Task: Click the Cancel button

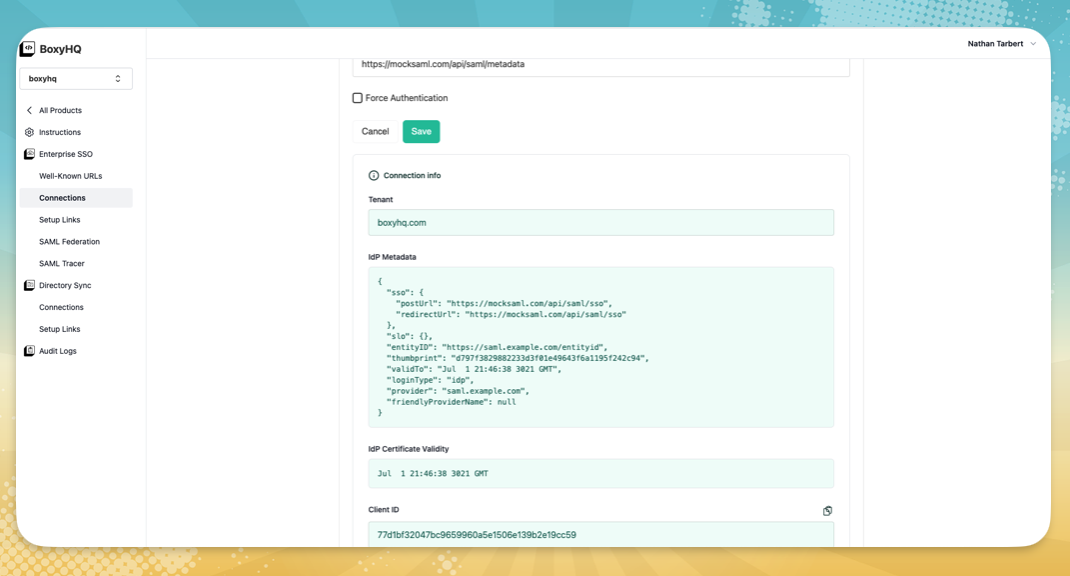Action: [x=375, y=132]
